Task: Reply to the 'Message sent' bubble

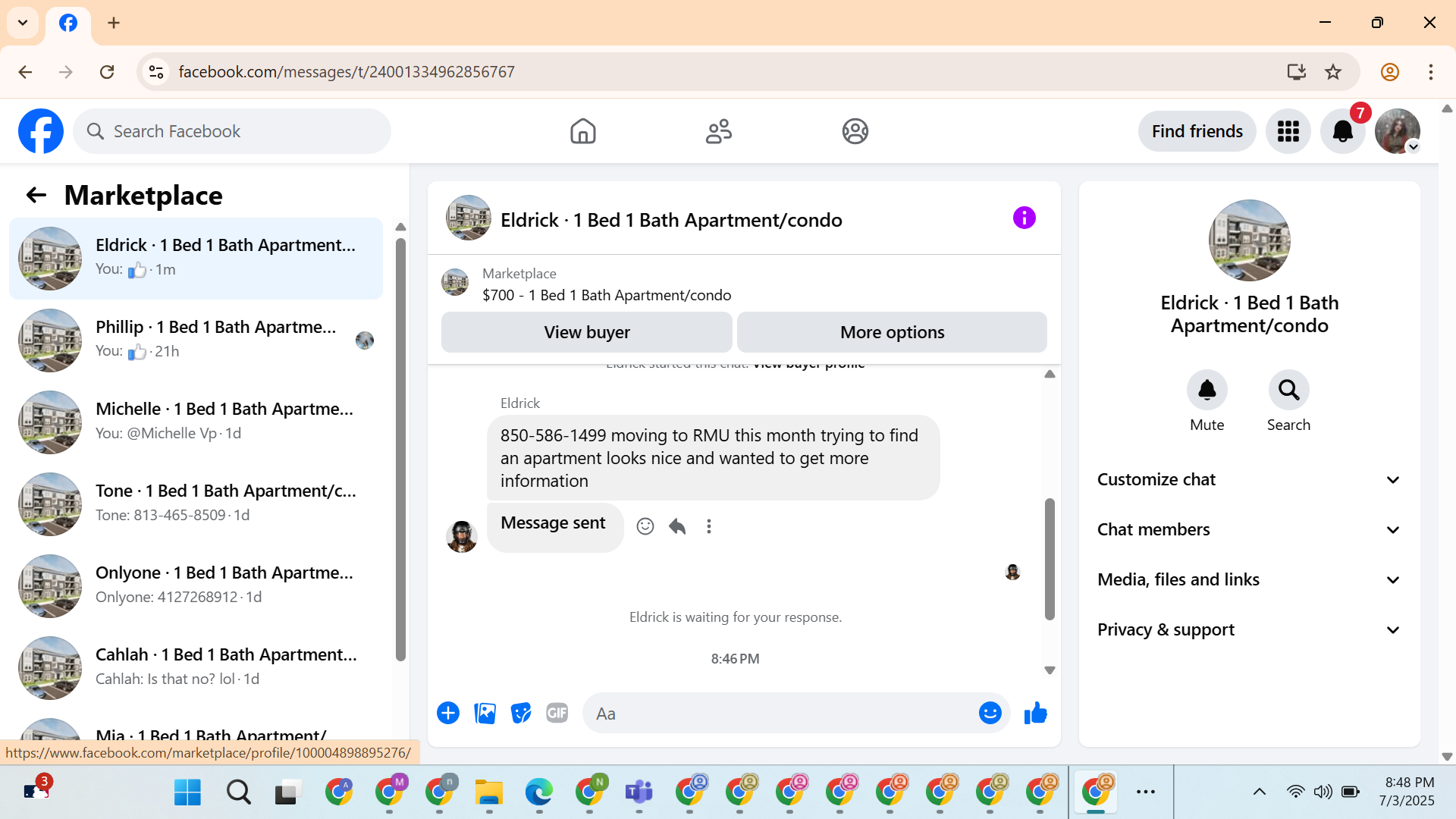Action: pyautogui.click(x=677, y=526)
